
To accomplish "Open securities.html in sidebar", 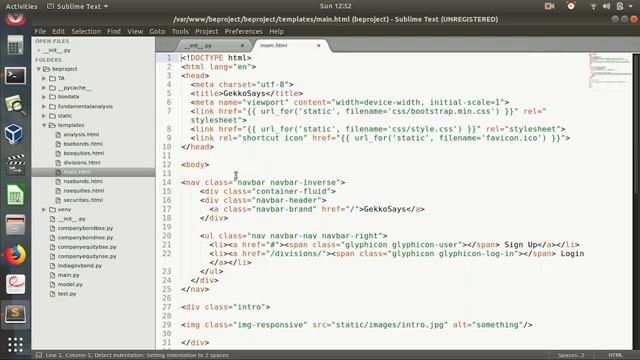I will click(83, 200).
